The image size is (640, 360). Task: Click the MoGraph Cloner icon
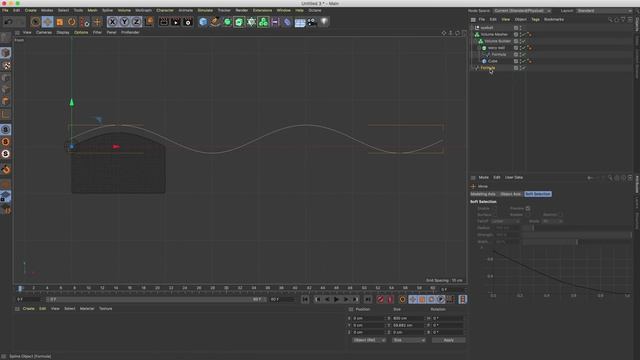coord(251,22)
